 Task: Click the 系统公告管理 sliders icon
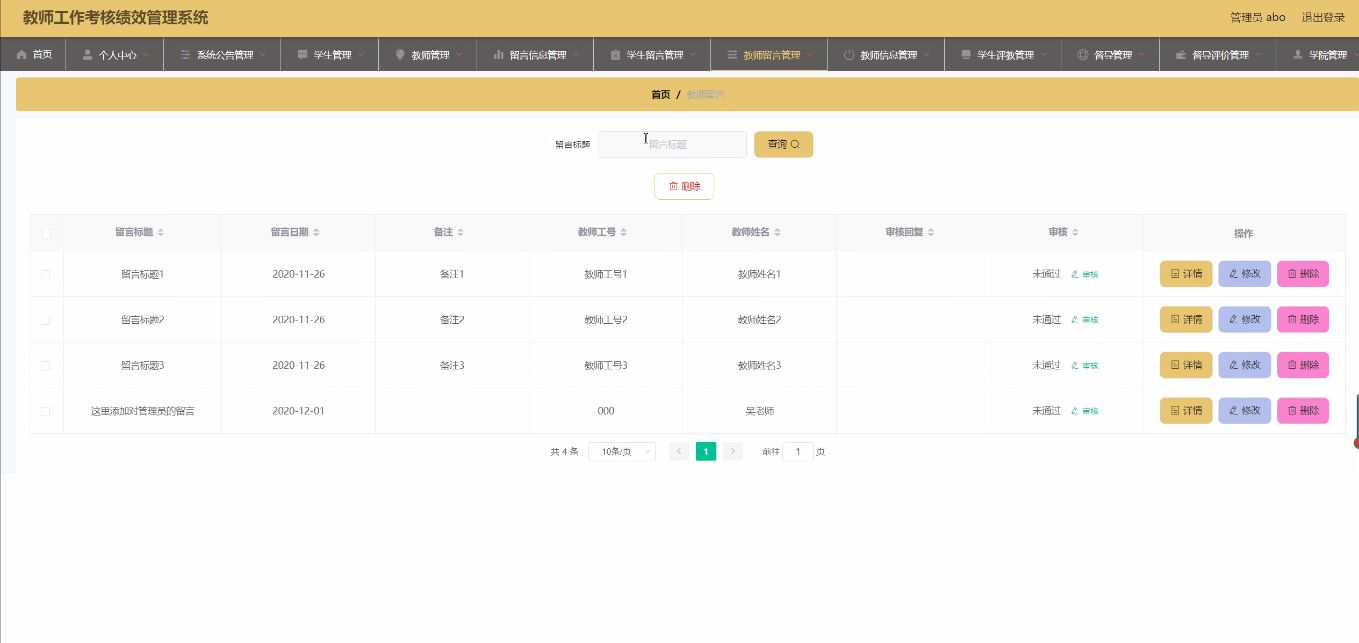(x=186, y=55)
